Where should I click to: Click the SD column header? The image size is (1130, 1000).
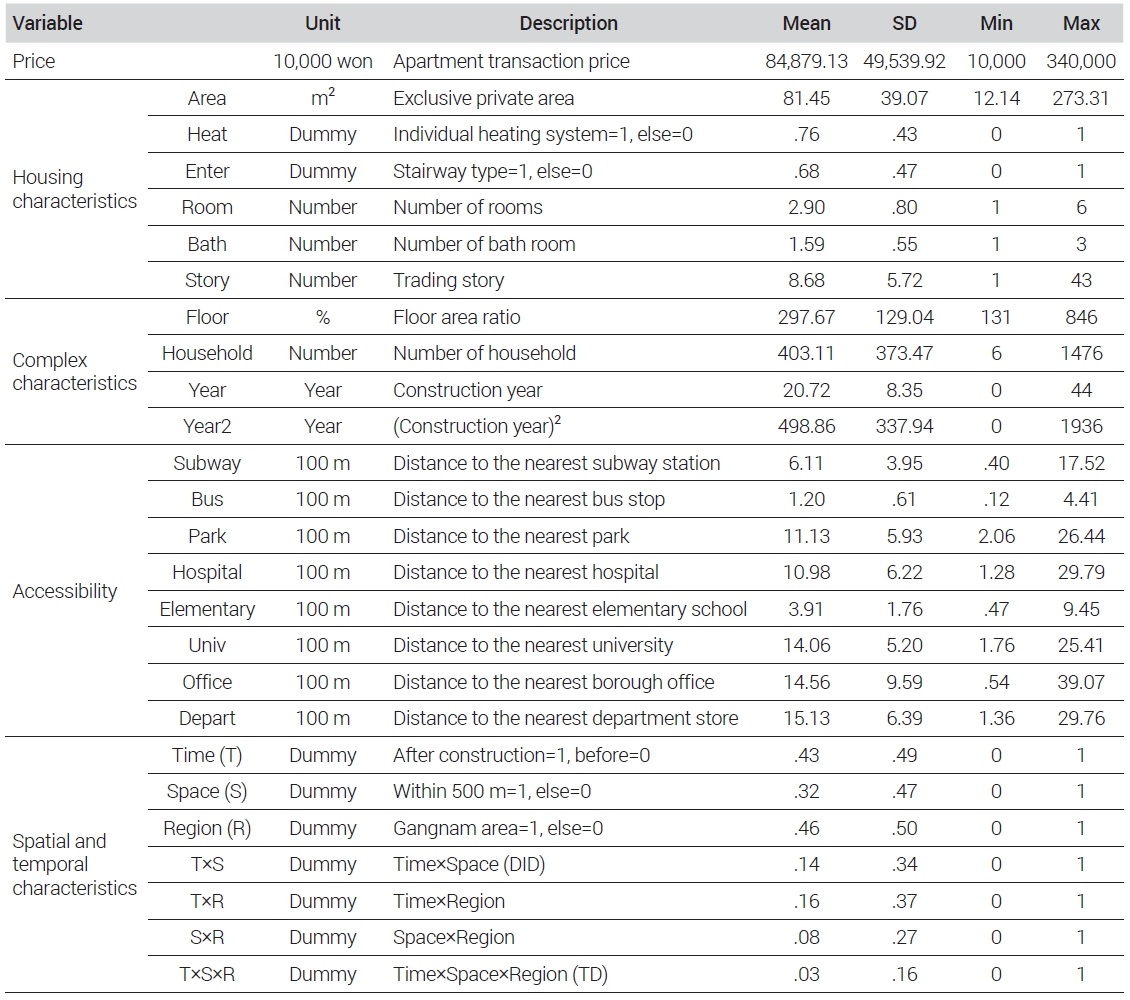(x=904, y=23)
